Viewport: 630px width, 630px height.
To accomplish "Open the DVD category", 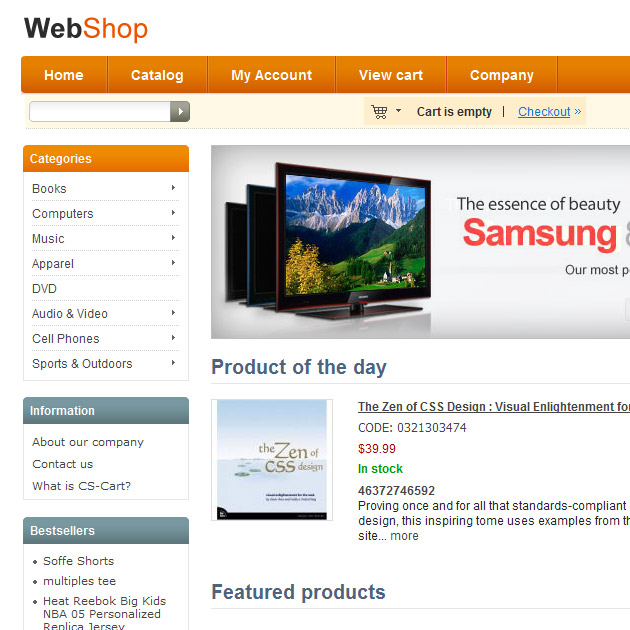I will (x=44, y=288).
